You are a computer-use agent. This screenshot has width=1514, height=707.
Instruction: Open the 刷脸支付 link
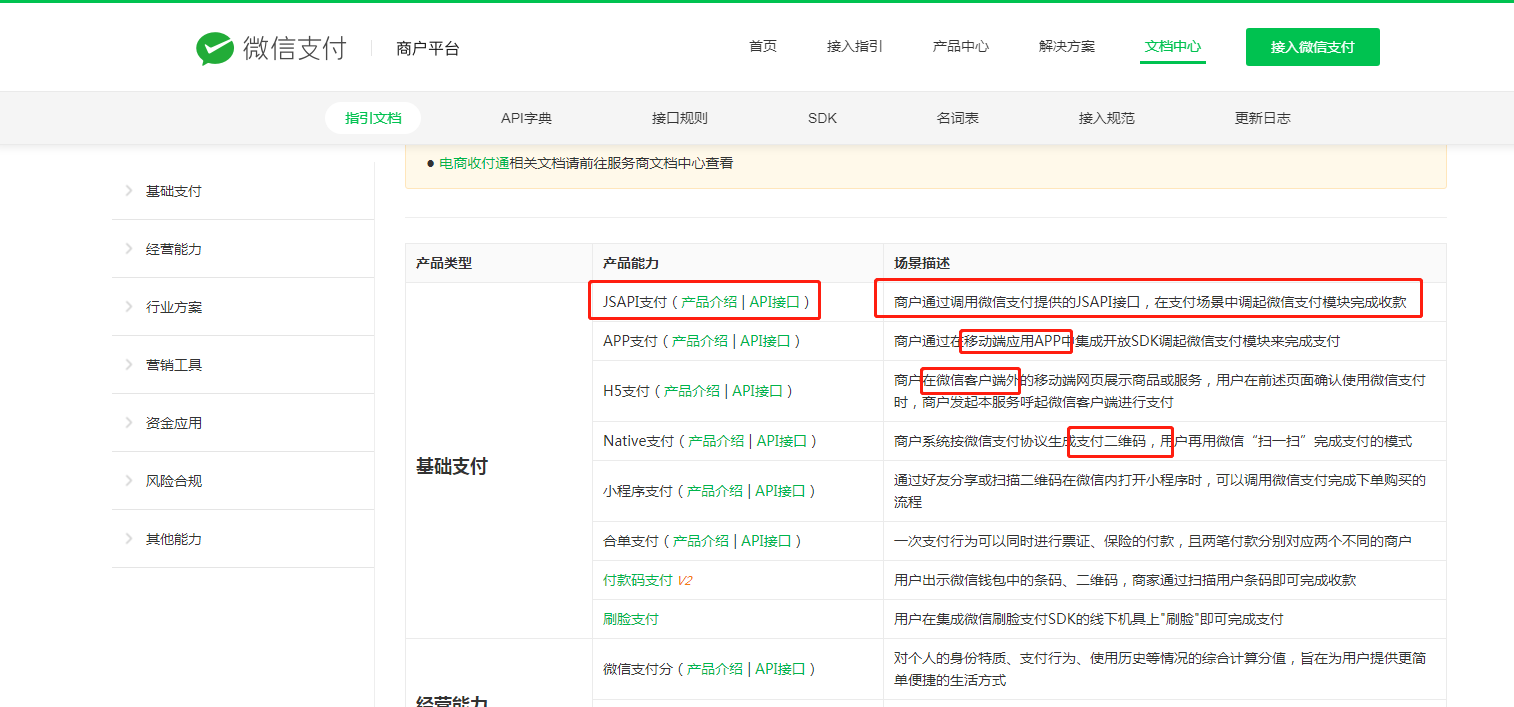click(631, 618)
